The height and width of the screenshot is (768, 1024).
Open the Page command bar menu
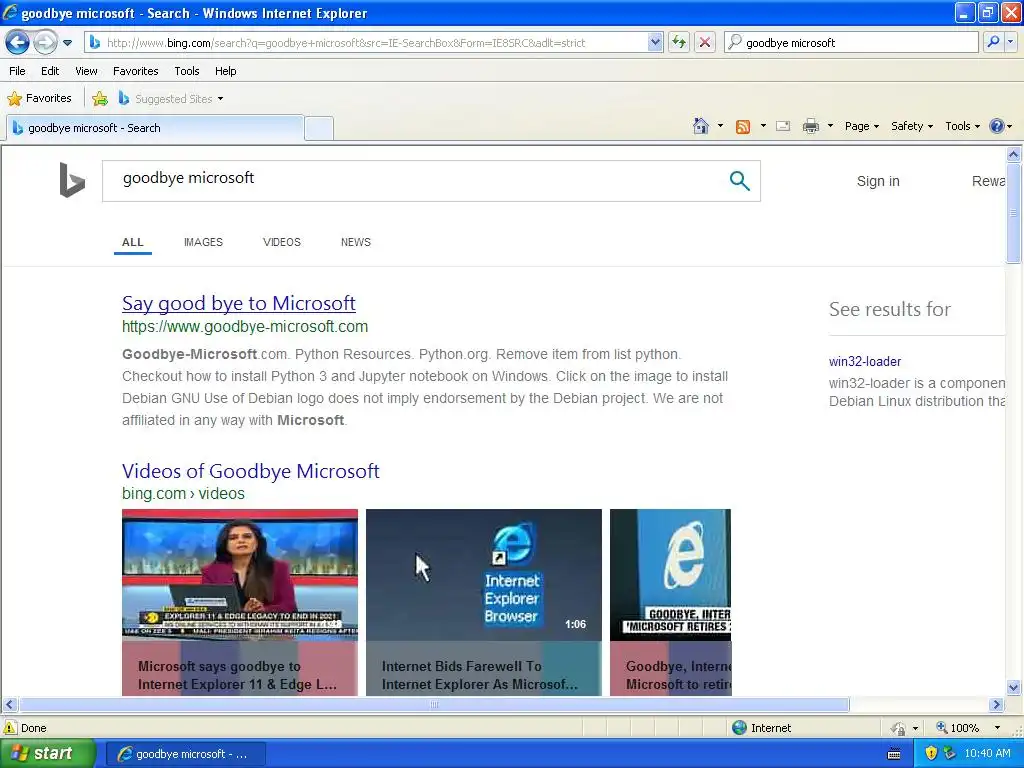[861, 126]
